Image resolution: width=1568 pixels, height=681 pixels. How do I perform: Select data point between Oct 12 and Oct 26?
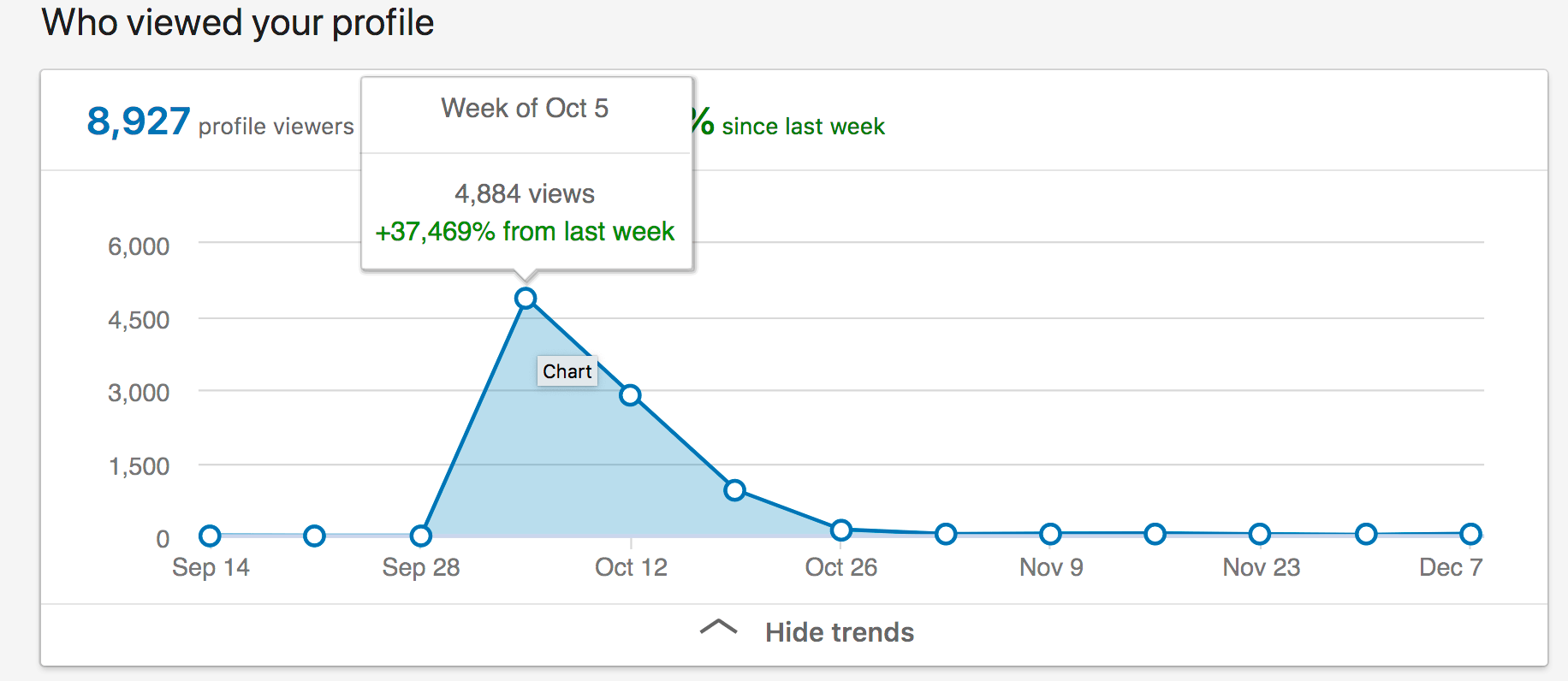point(734,490)
